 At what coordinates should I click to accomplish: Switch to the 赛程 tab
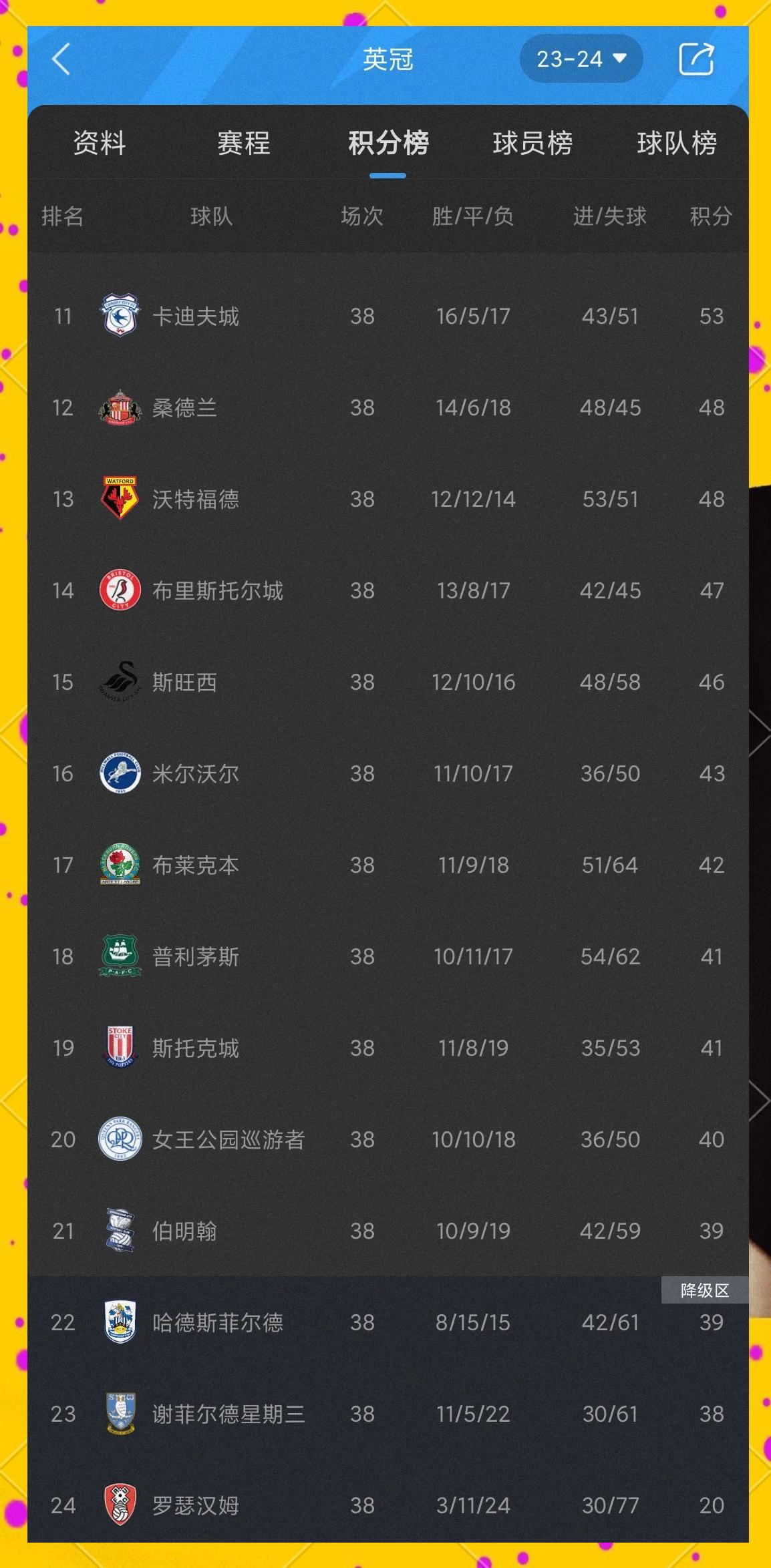244,143
